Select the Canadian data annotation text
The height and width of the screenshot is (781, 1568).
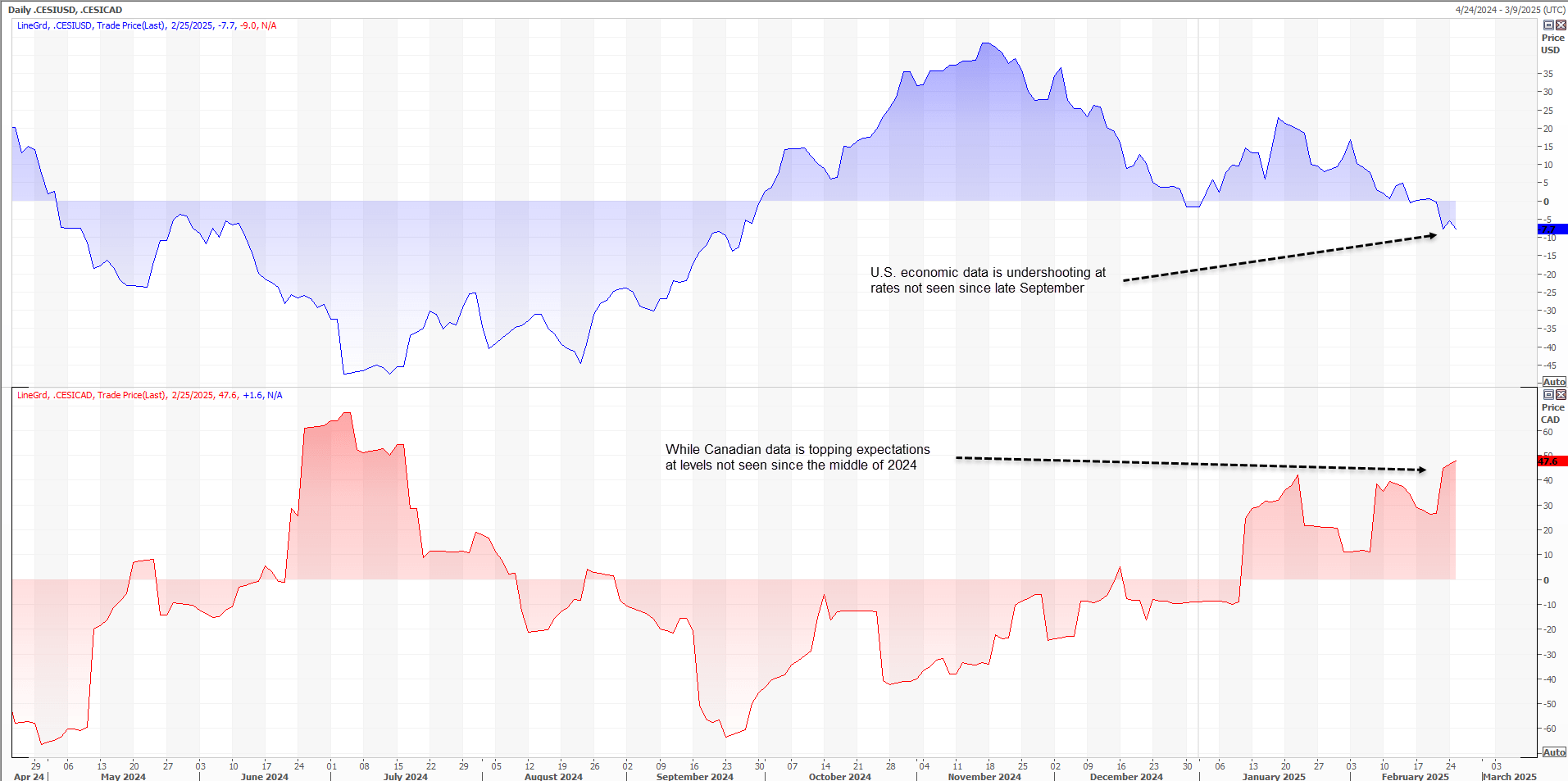coord(798,457)
